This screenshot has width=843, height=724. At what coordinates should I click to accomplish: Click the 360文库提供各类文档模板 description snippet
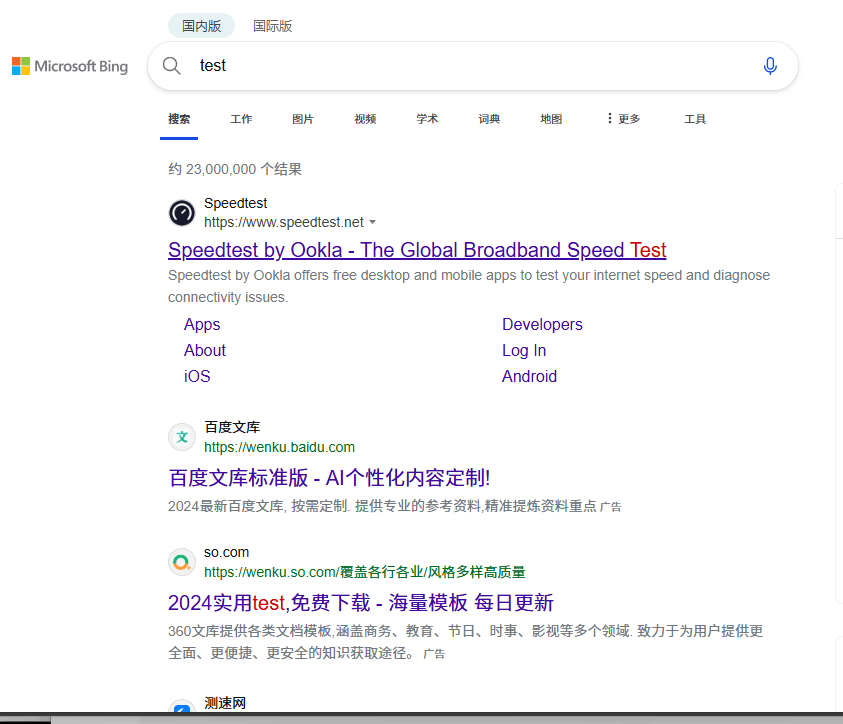click(466, 642)
